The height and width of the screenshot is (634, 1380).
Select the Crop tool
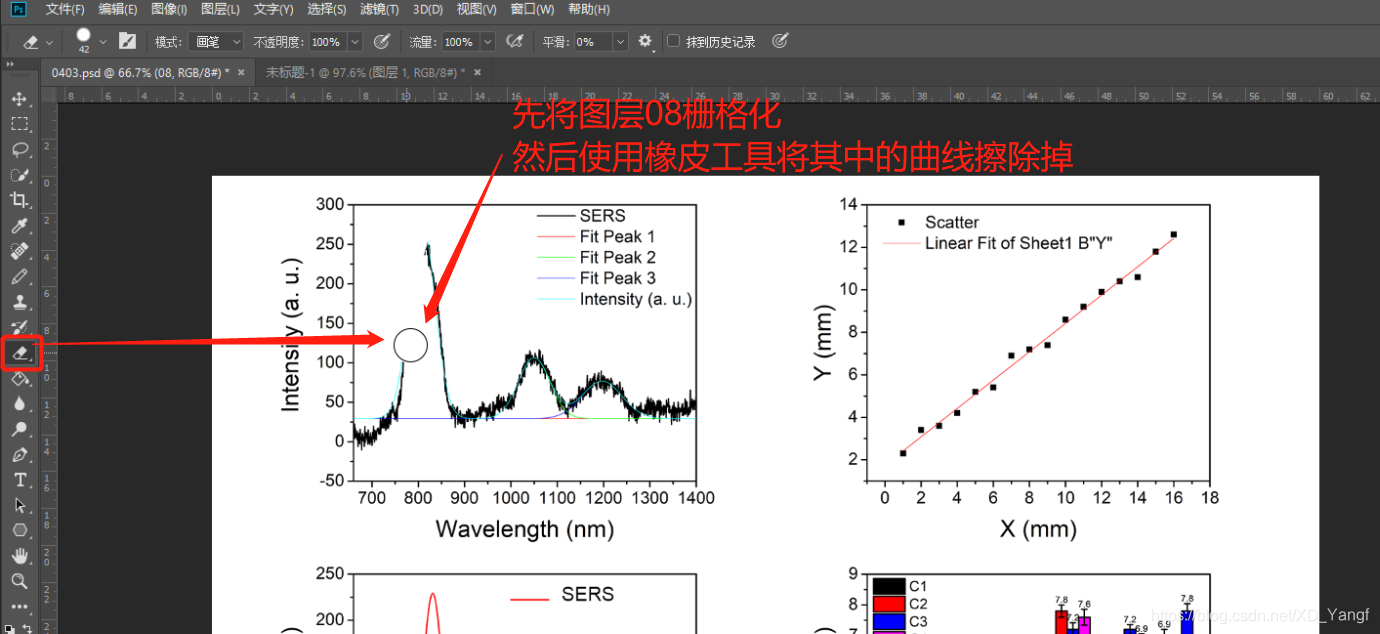(19, 200)
